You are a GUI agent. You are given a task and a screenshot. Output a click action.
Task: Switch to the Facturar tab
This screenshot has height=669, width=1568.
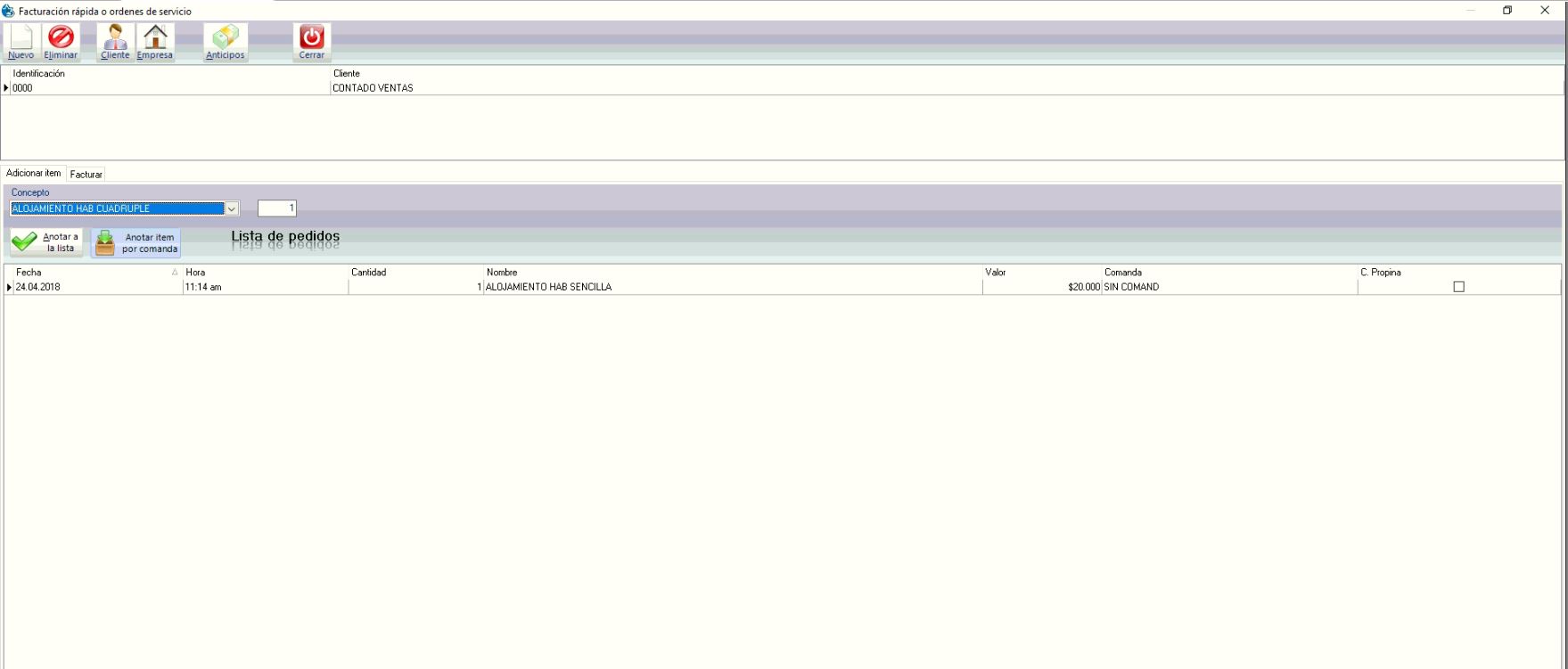coord(86,175)
